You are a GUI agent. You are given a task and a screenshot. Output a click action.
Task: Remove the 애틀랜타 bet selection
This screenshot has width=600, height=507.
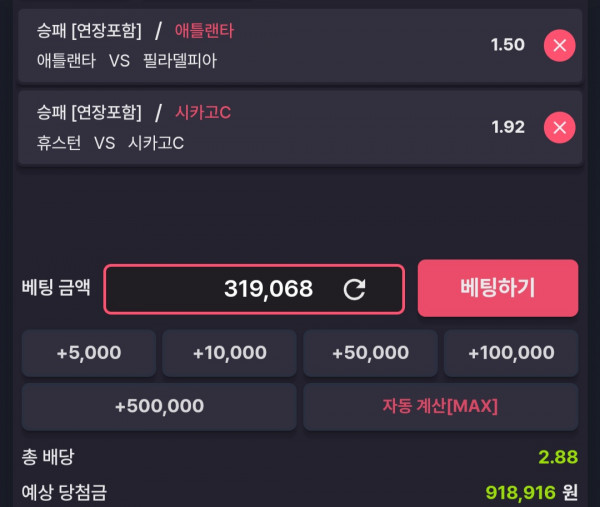559,46
